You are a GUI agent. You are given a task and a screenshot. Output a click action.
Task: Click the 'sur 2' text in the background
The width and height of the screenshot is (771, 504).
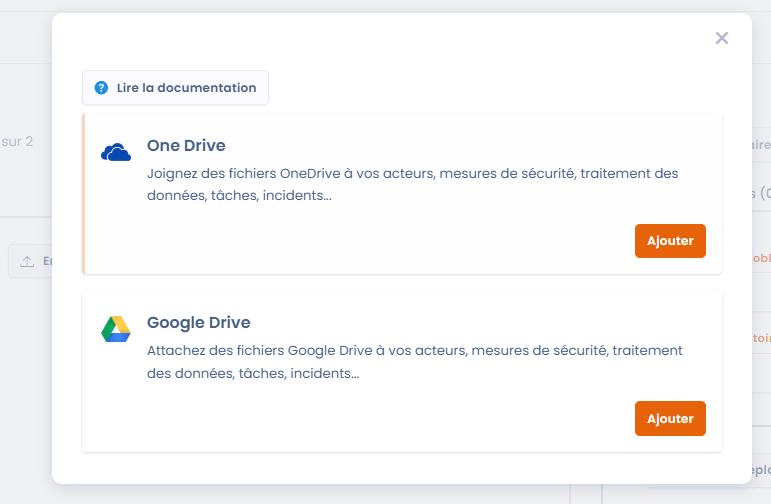click(18, 141)
